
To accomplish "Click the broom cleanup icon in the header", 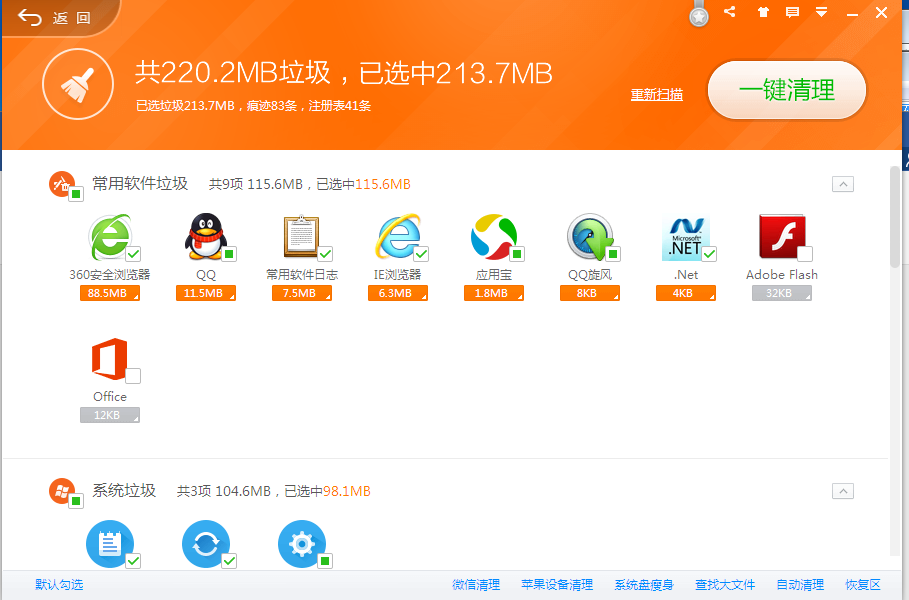I will 78,85.
